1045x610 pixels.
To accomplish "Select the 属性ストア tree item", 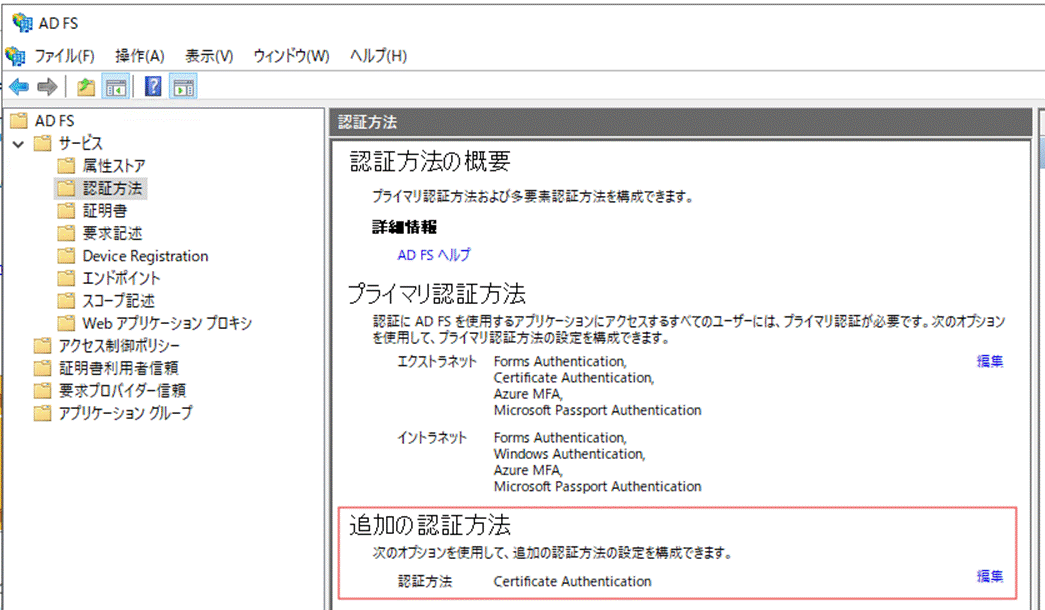I will click(114, 165).
